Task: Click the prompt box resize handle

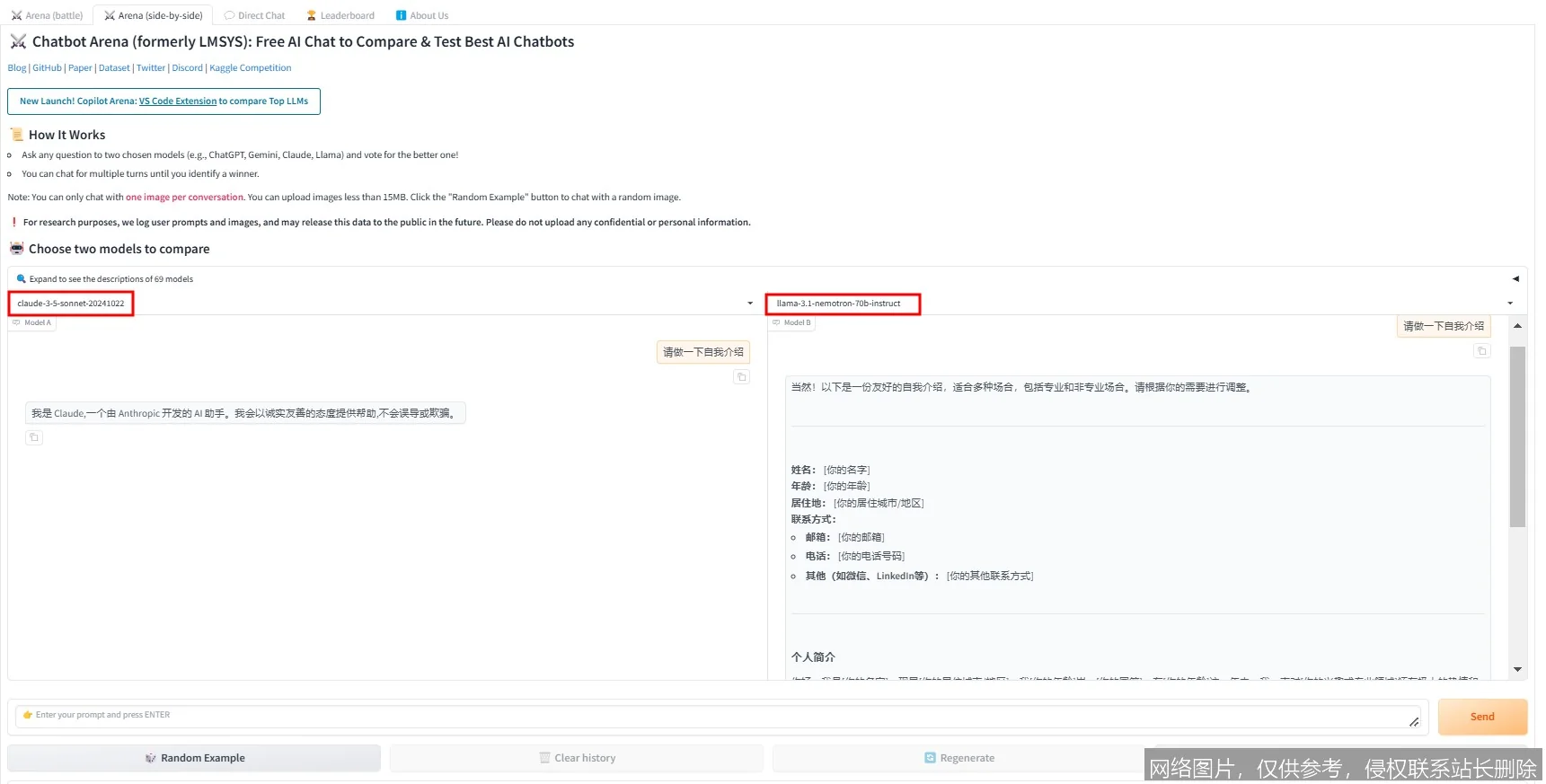Action: point(1414,721)
